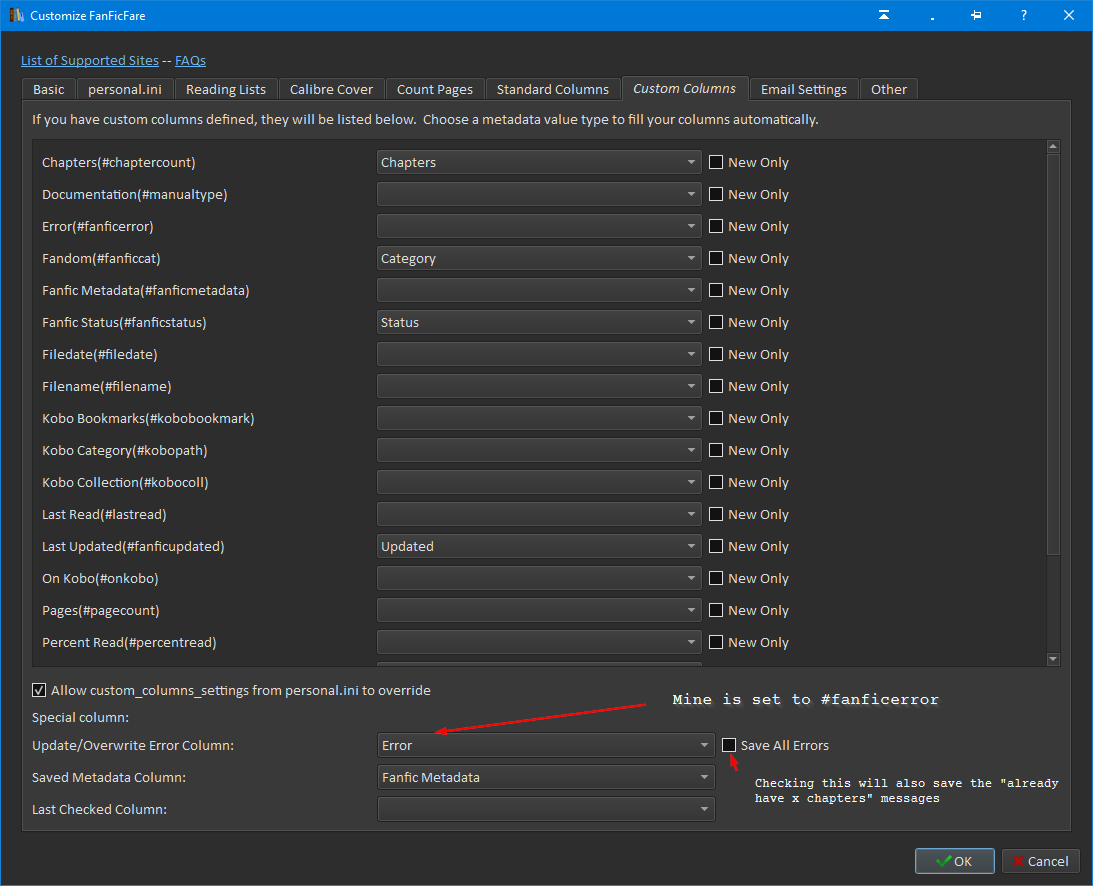Image resolution: width=1093 pixels, height=886 pixels.
Task: Click the Calibre books icon in title bar
Action: [16, 16]
